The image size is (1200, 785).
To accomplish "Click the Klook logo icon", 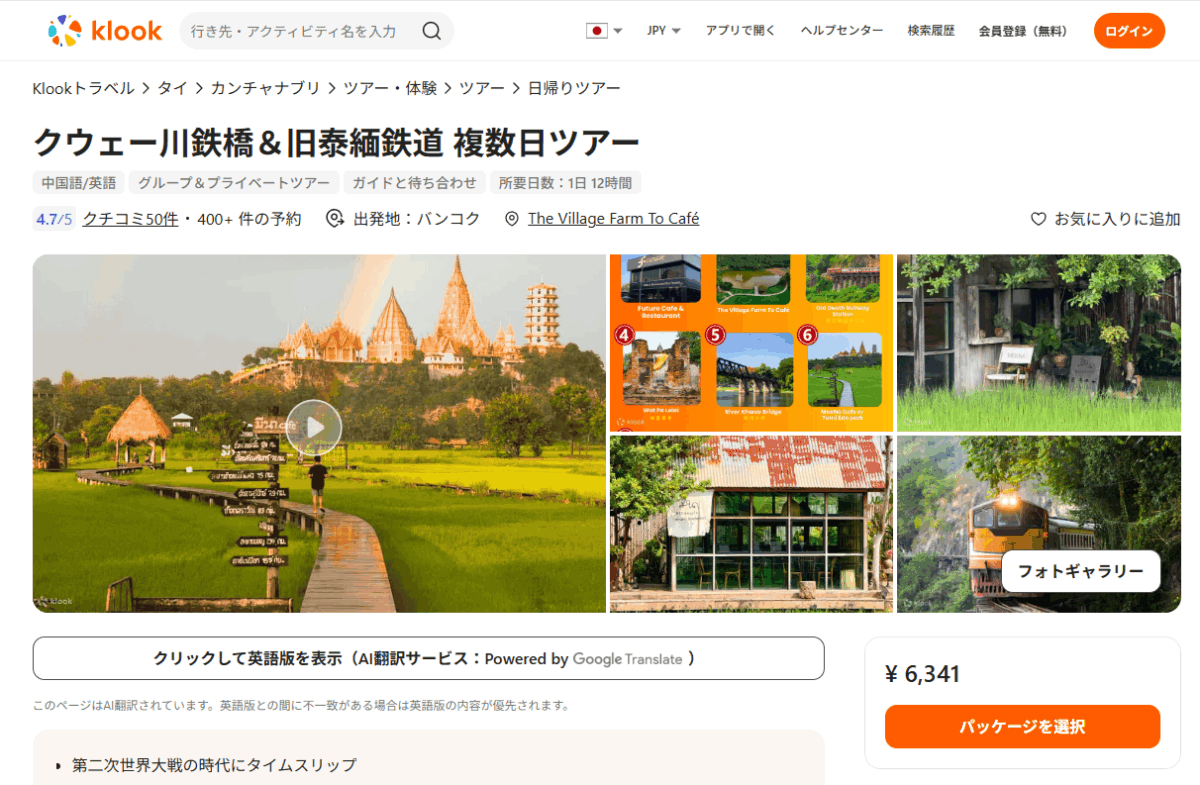I will pyautogui.click(x=66, y=31).
